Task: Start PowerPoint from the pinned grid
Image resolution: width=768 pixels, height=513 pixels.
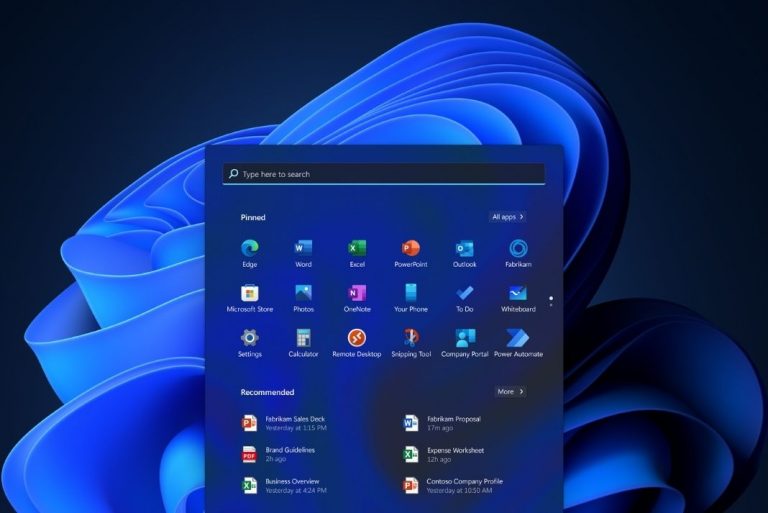Action: [411, 249]
